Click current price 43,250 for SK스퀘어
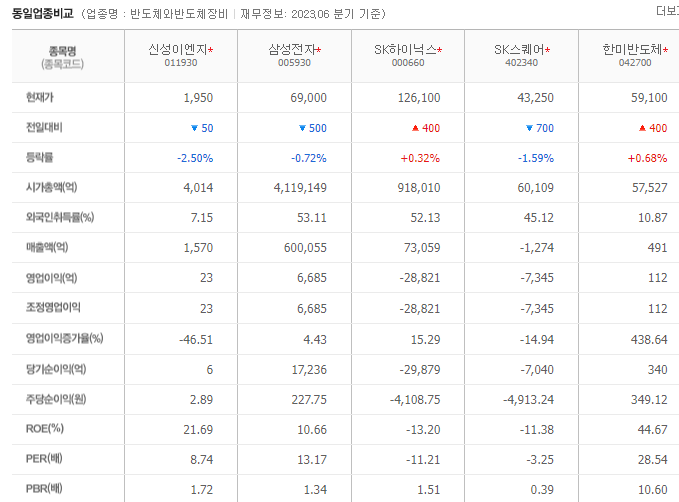 (535, 97)
